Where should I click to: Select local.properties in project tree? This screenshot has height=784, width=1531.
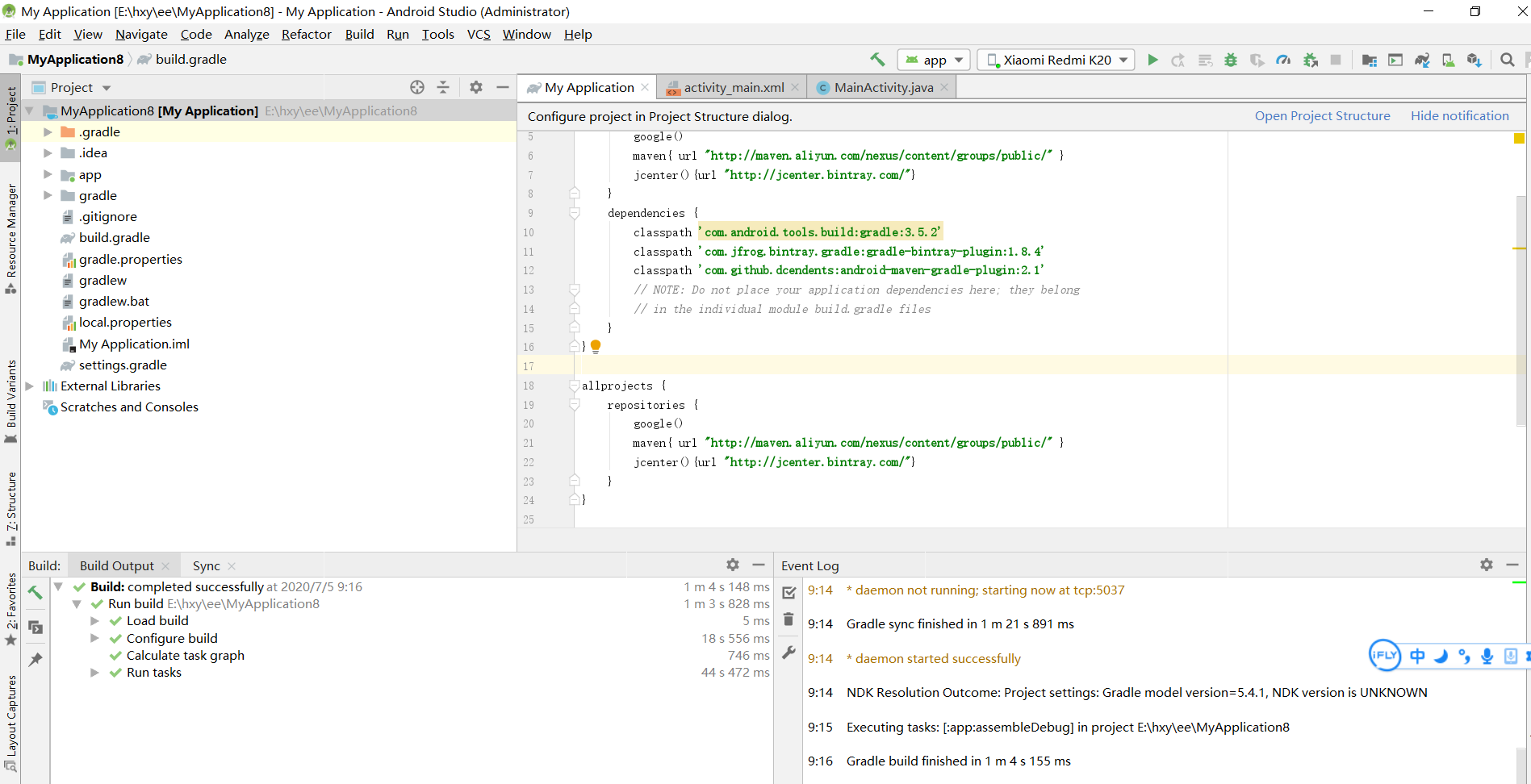tap(125, 322)
